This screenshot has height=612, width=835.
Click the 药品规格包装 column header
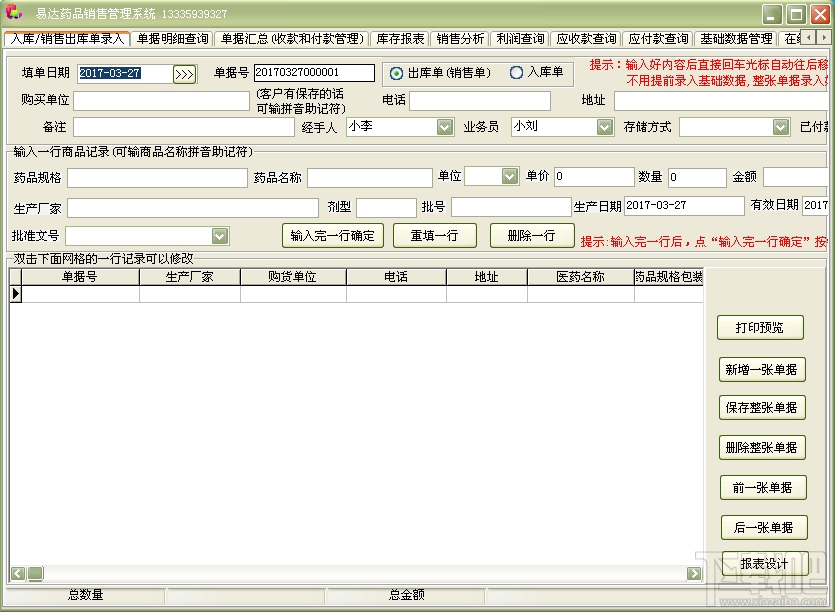click(668, 276)
